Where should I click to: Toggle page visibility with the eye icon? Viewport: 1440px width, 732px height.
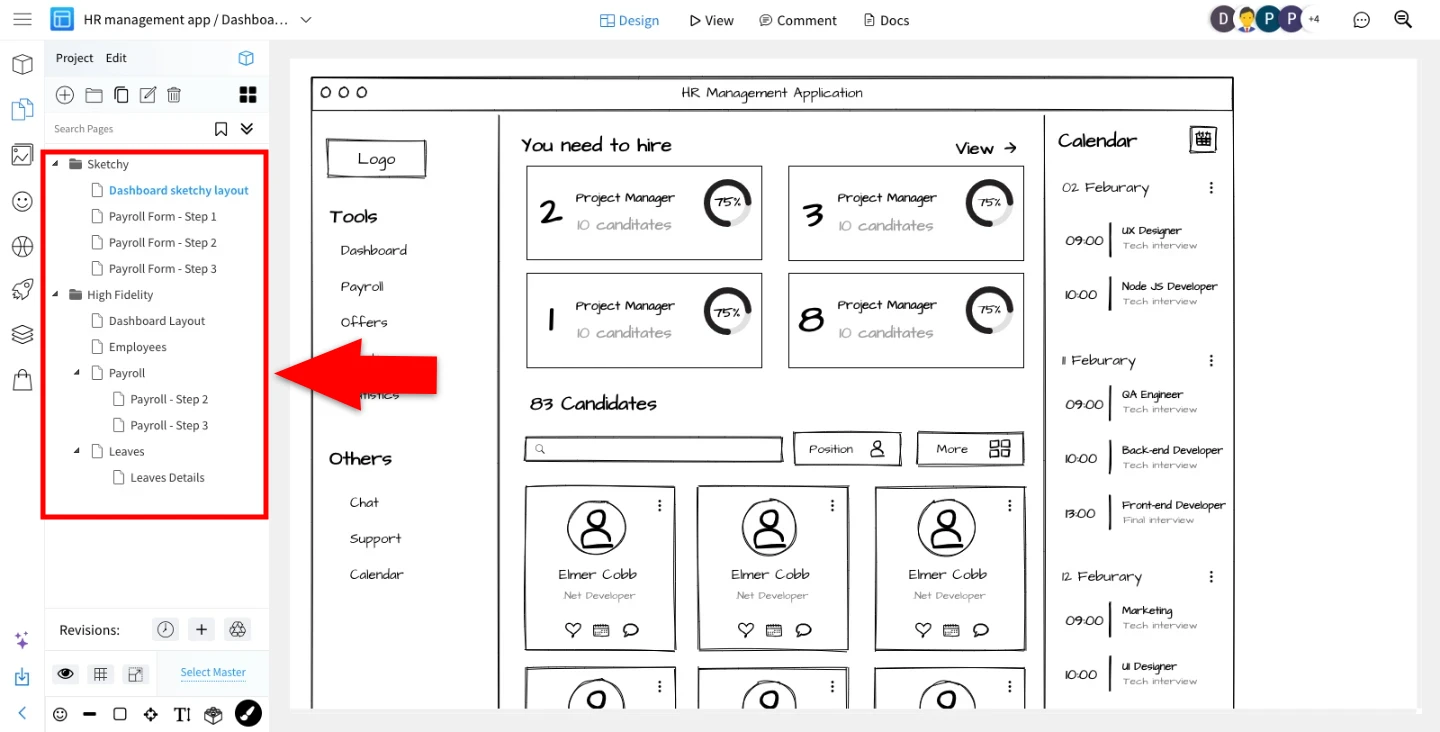(x=66, y=674)
